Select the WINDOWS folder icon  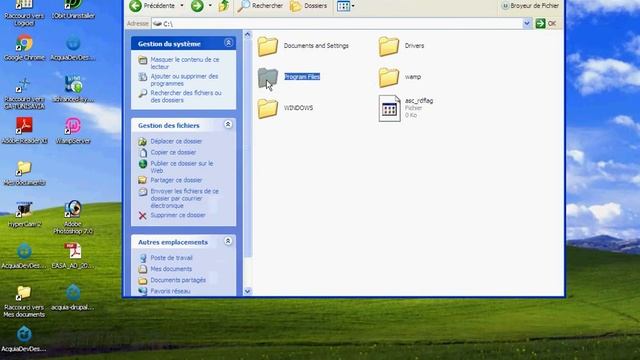[268, 108]
